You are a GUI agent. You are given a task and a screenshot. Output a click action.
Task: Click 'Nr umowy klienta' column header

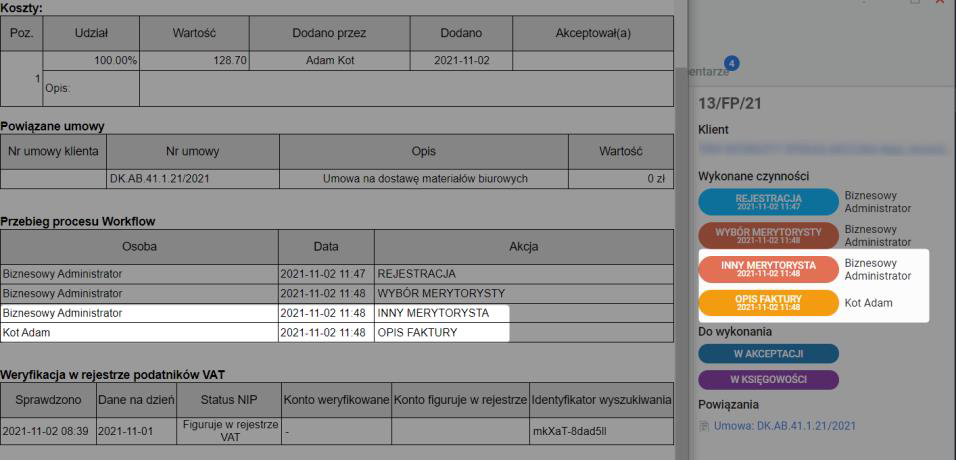click(53, 151)
